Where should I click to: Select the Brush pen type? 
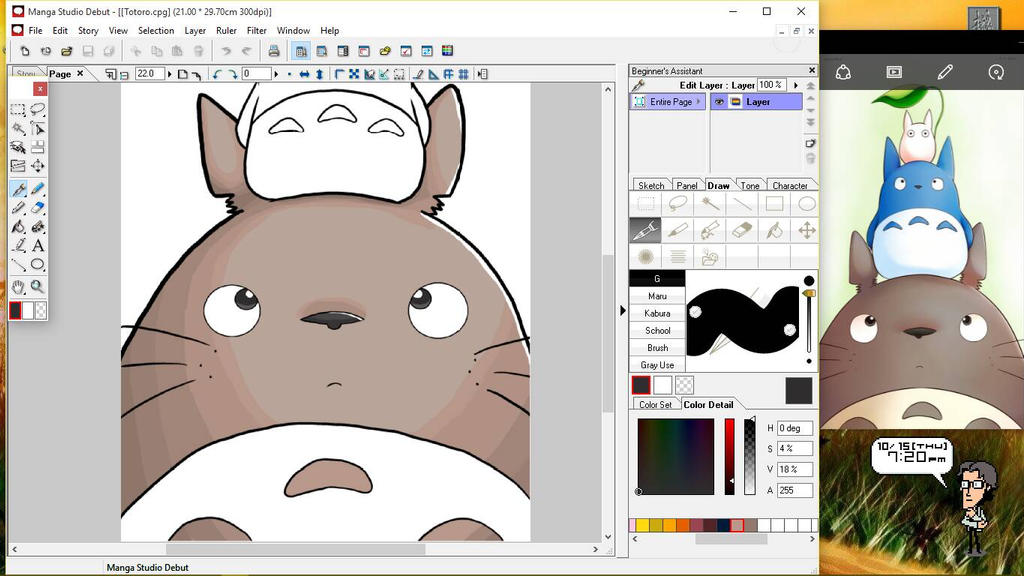[657, 348]
